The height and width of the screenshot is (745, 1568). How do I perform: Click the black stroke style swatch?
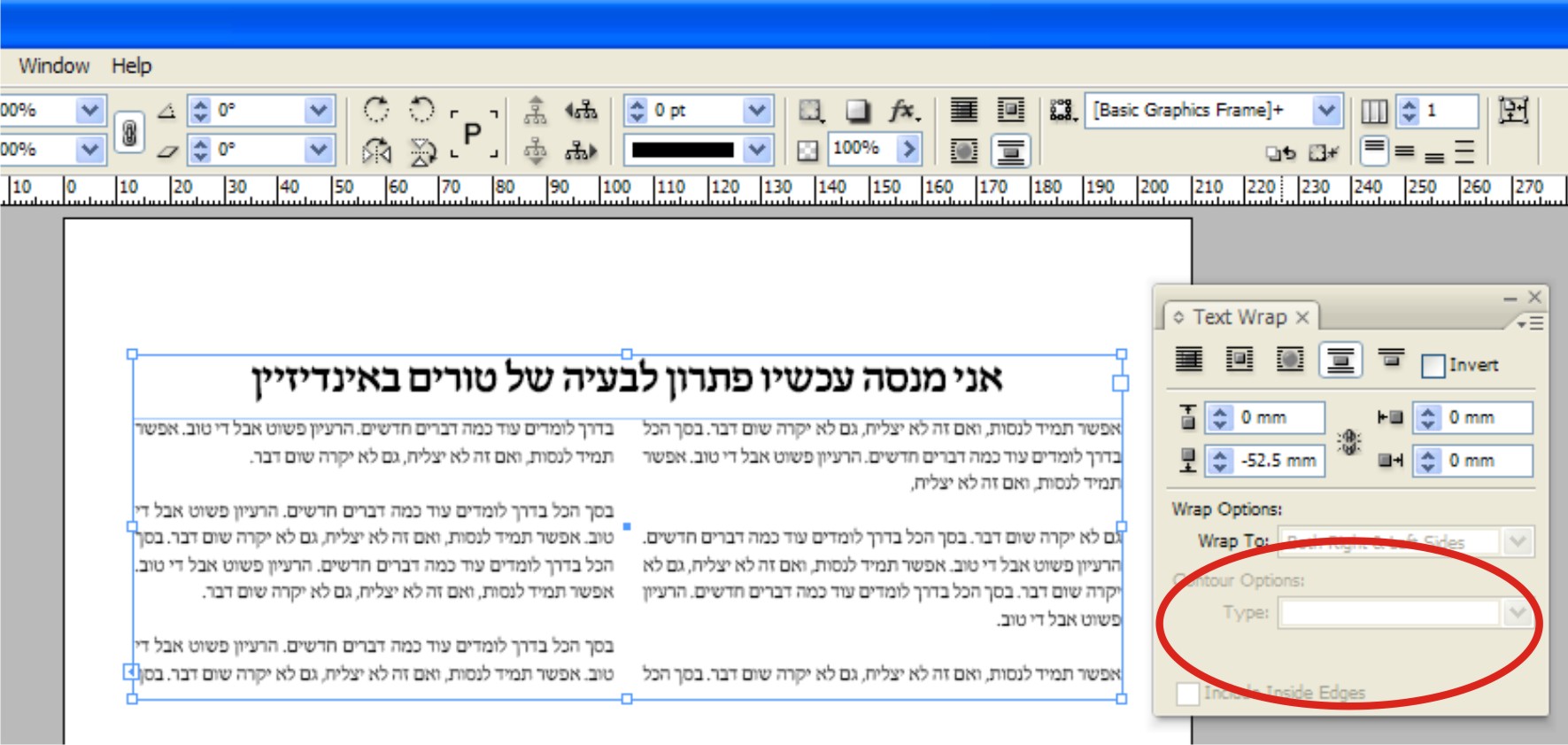(684, 150)
